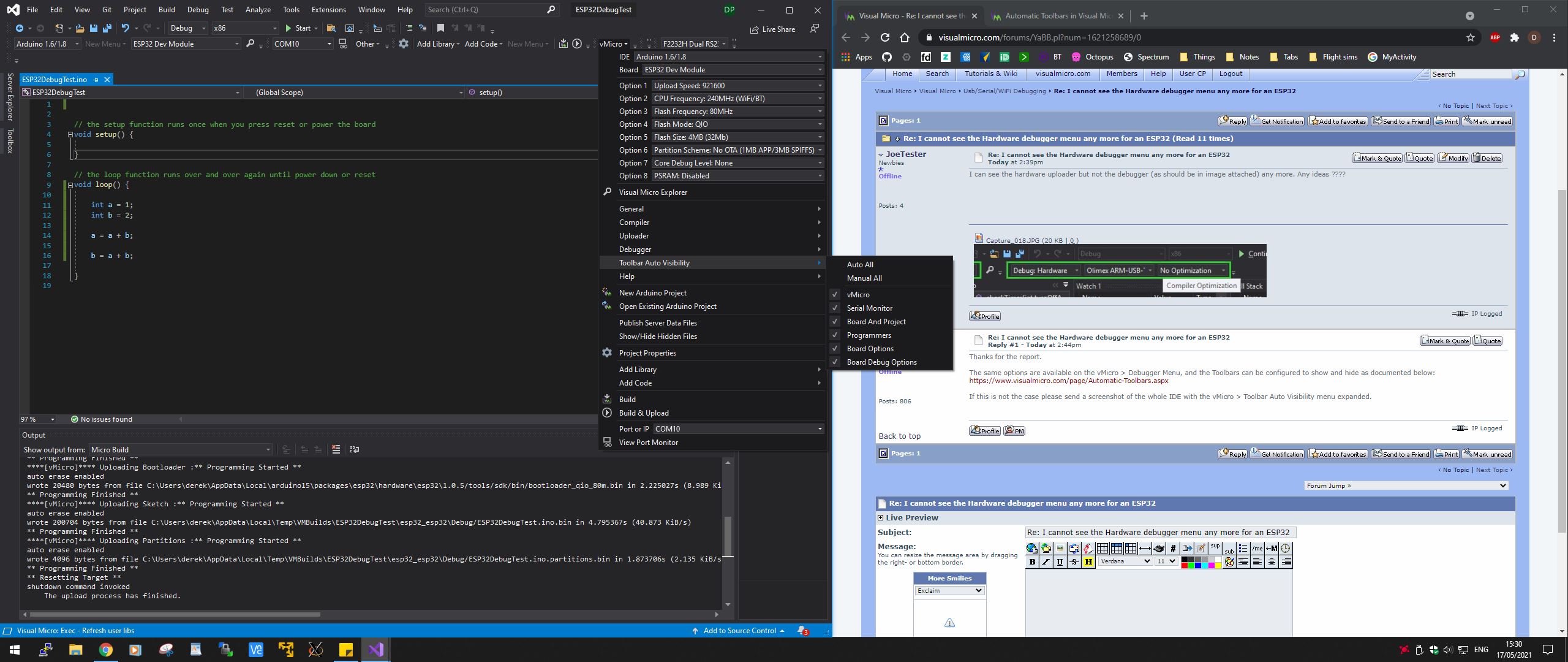Open the Core Debug Level dropdown

coord(737,163)
